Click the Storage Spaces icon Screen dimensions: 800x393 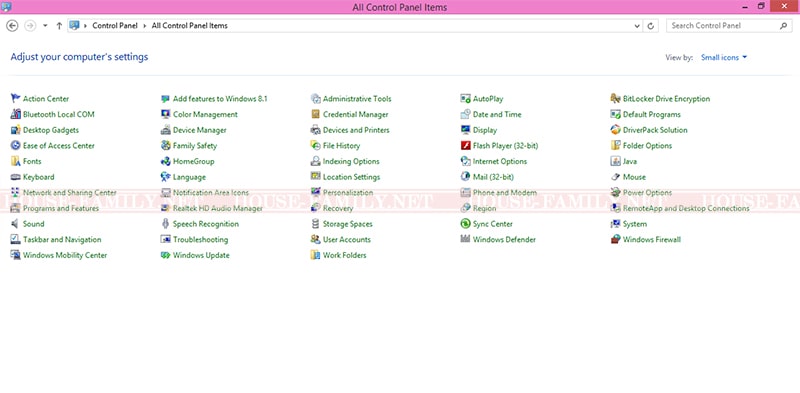point(315,224)
